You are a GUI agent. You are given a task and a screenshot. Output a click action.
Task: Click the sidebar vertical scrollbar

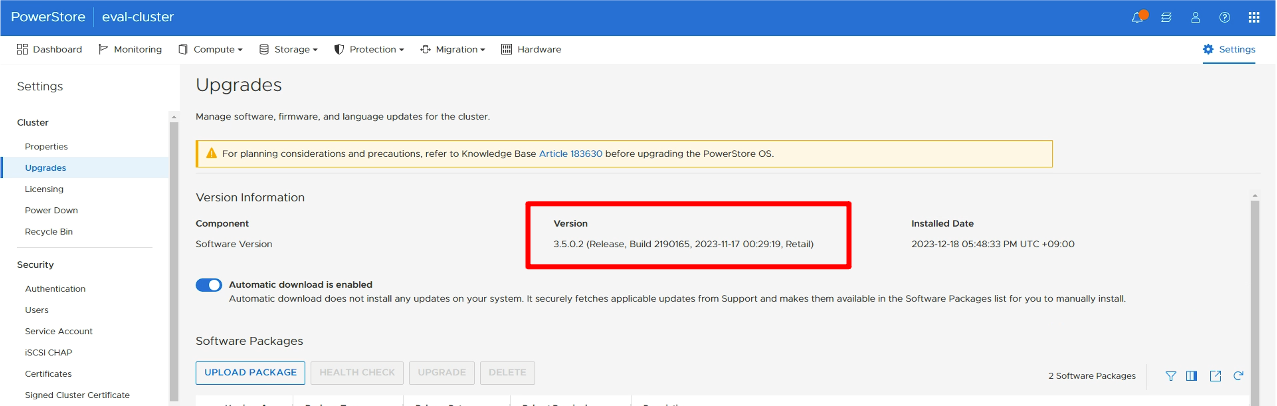point(174,260)
